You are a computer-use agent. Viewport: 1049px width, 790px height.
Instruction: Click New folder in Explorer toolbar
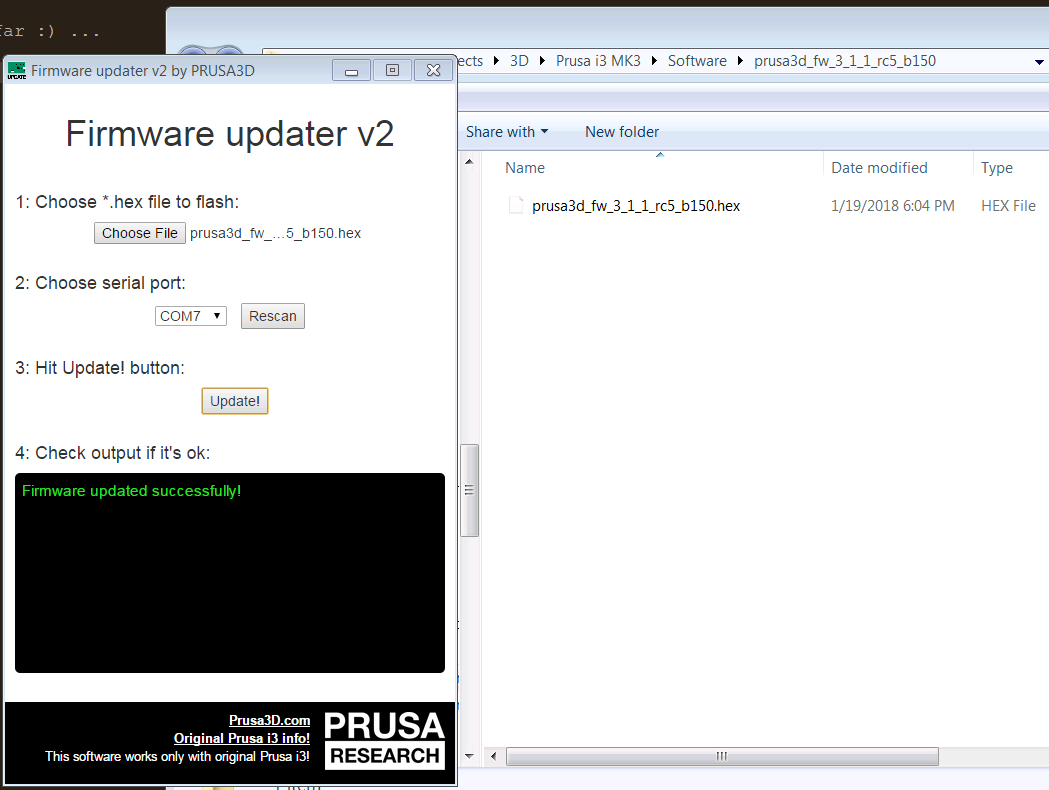pyautogui.click(x=622, y=132)
